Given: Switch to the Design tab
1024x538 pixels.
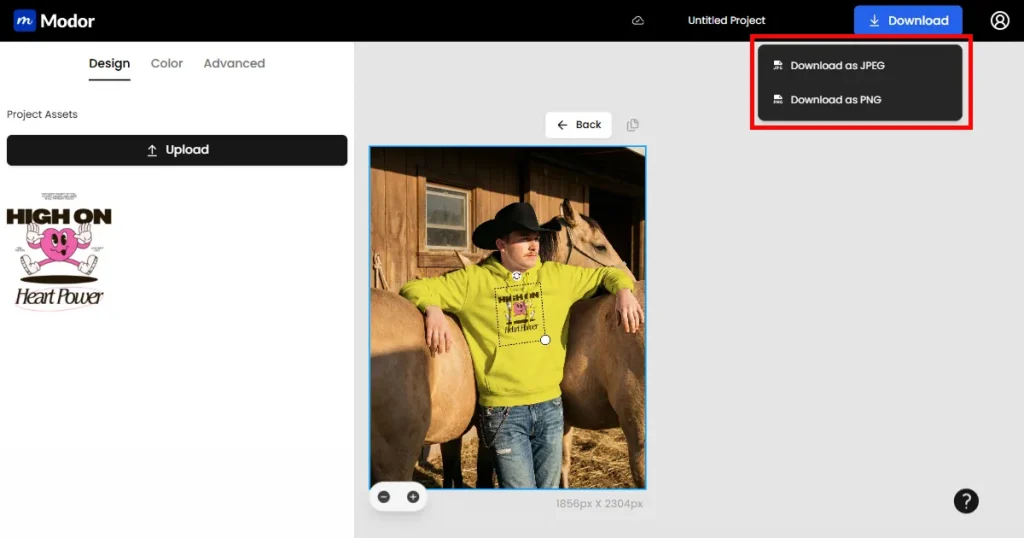Looking at the screenshot, I should click(109, 63).
